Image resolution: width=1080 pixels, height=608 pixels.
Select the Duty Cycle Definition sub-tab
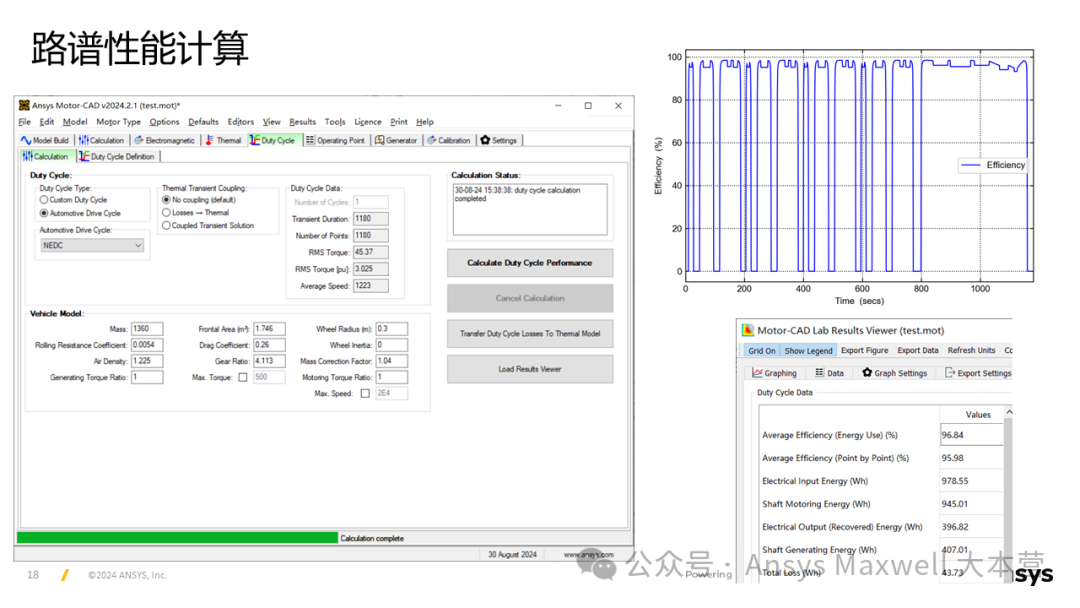coord(116,156)
